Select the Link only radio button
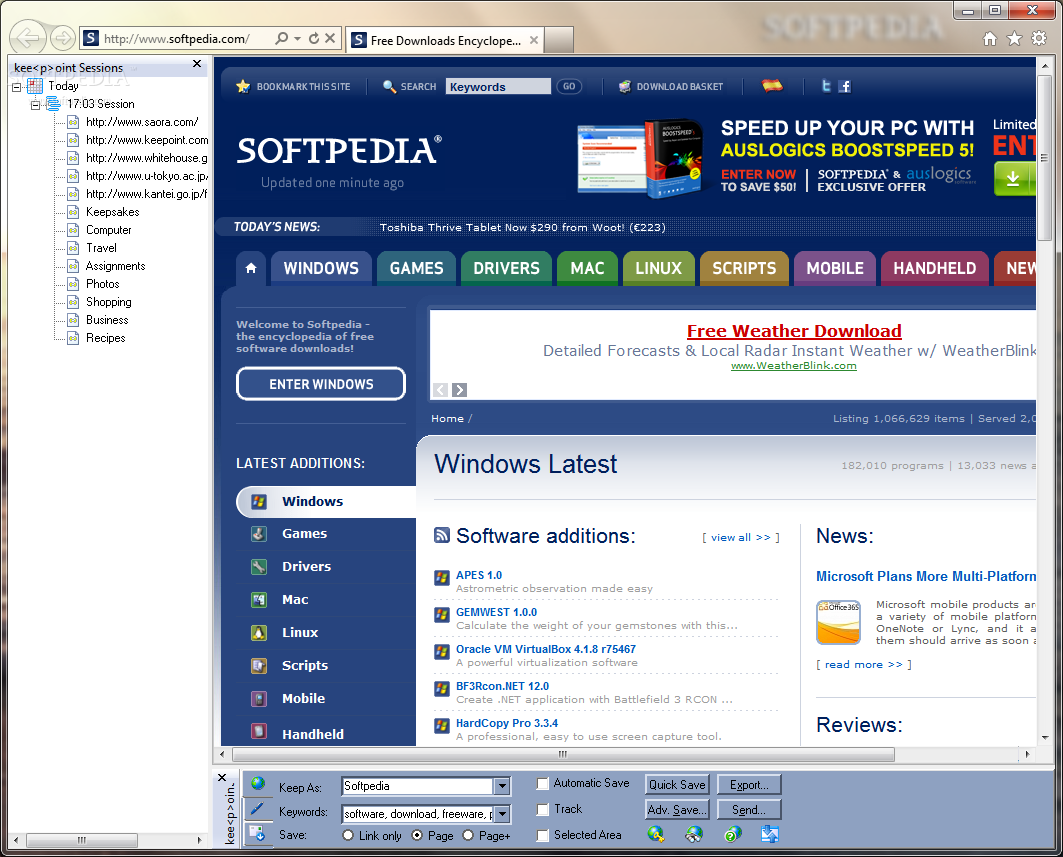 pyautogui.click(x=348, y=835)
